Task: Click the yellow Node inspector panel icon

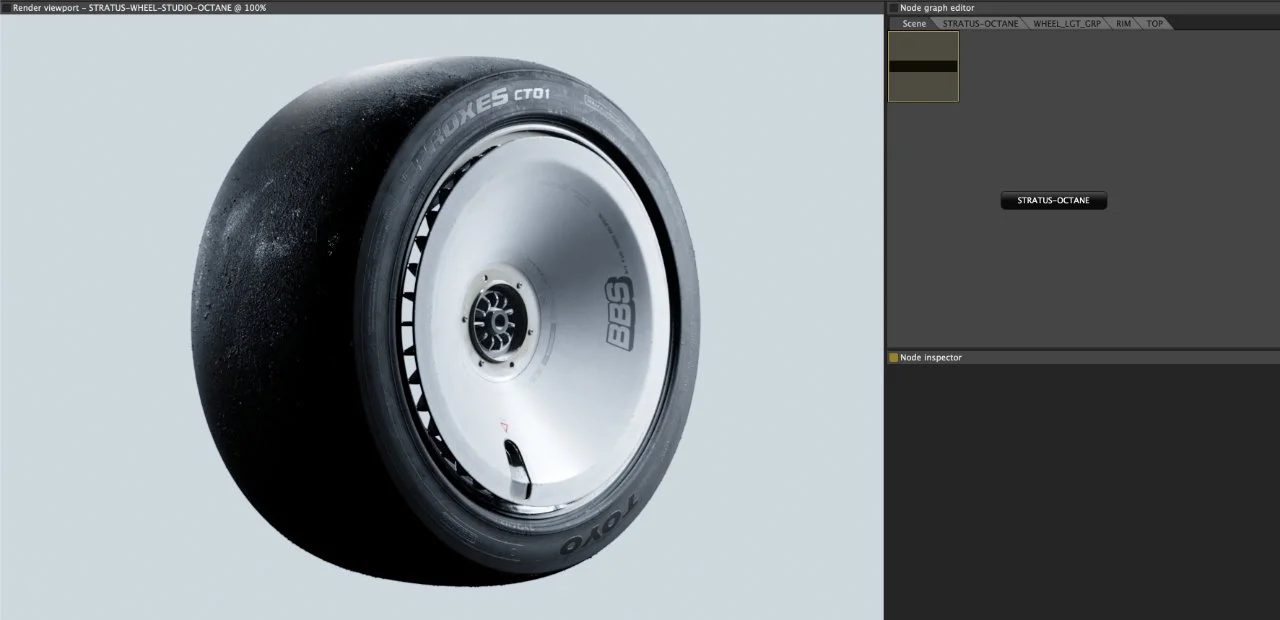Action: [x=893, y=357]
